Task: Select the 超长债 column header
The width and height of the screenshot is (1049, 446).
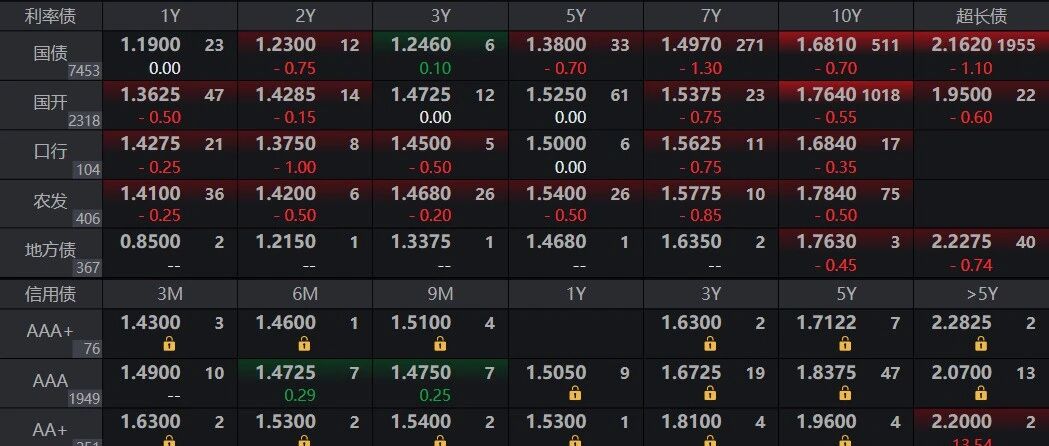Action: 981,16
